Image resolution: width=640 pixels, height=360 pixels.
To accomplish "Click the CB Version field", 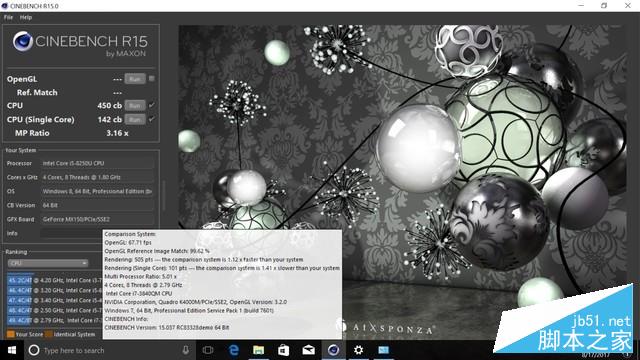I will (x=98, y=205).
